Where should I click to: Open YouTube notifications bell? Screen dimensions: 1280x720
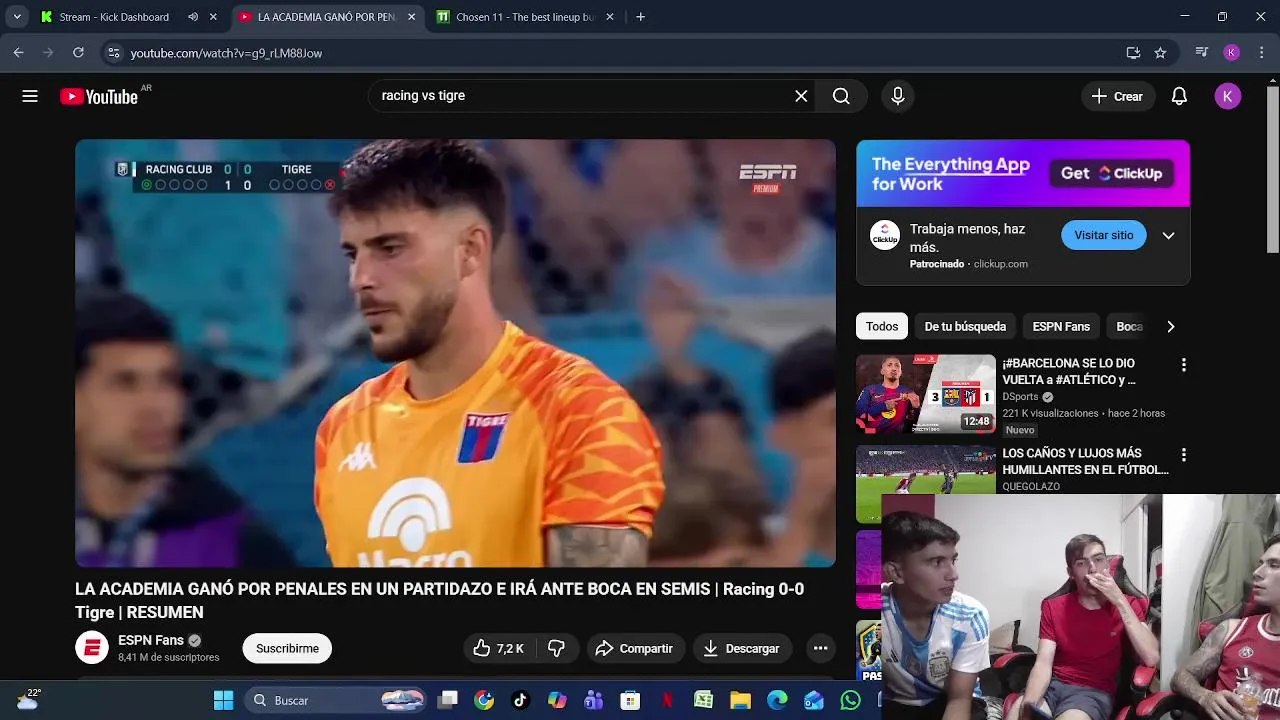pos(1179,96)
